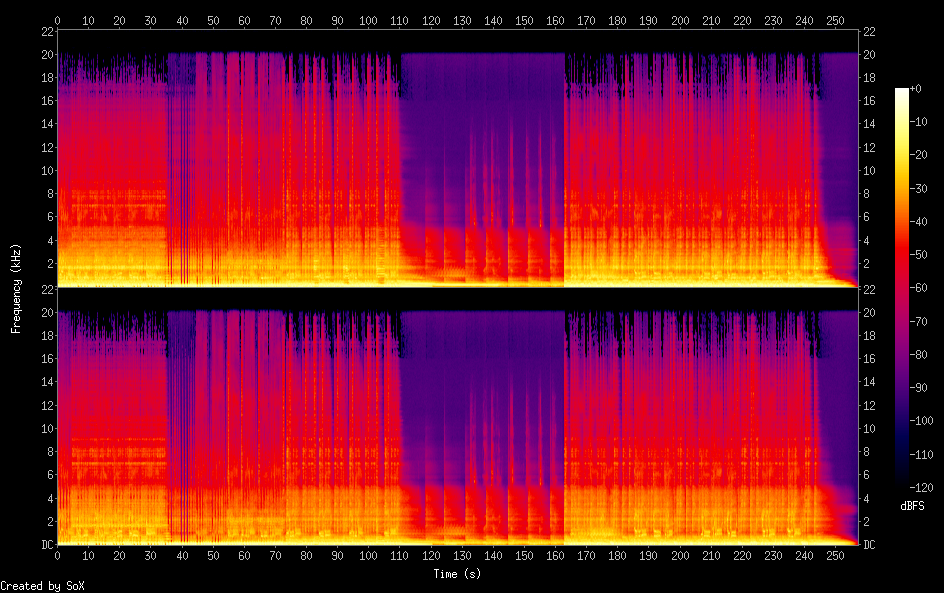Click the 250 tick on the top time axis
This screenshot has width=944, height=593.
point(836,19)
